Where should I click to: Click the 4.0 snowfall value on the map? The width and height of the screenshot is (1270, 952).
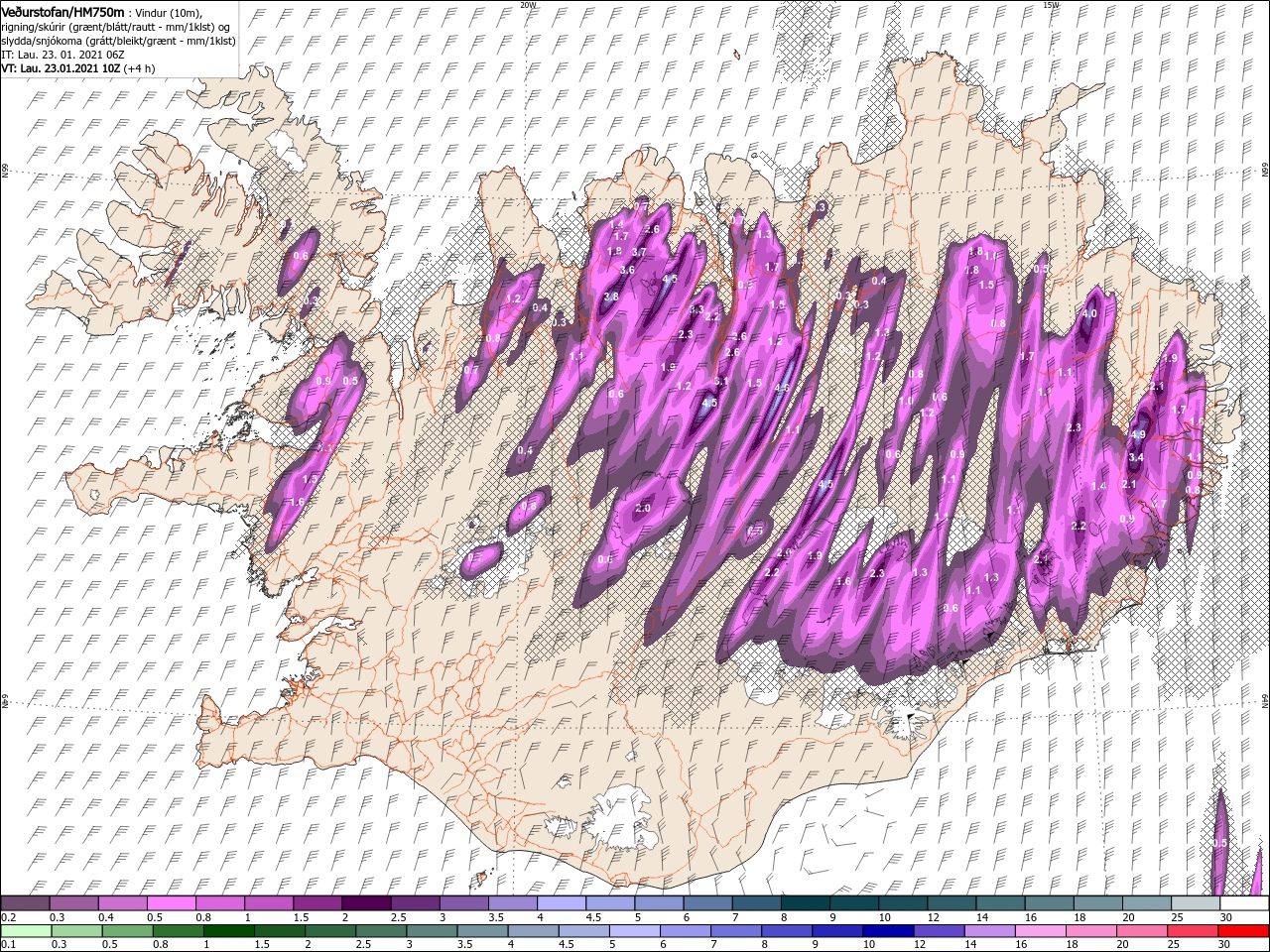click(1089, 313)
